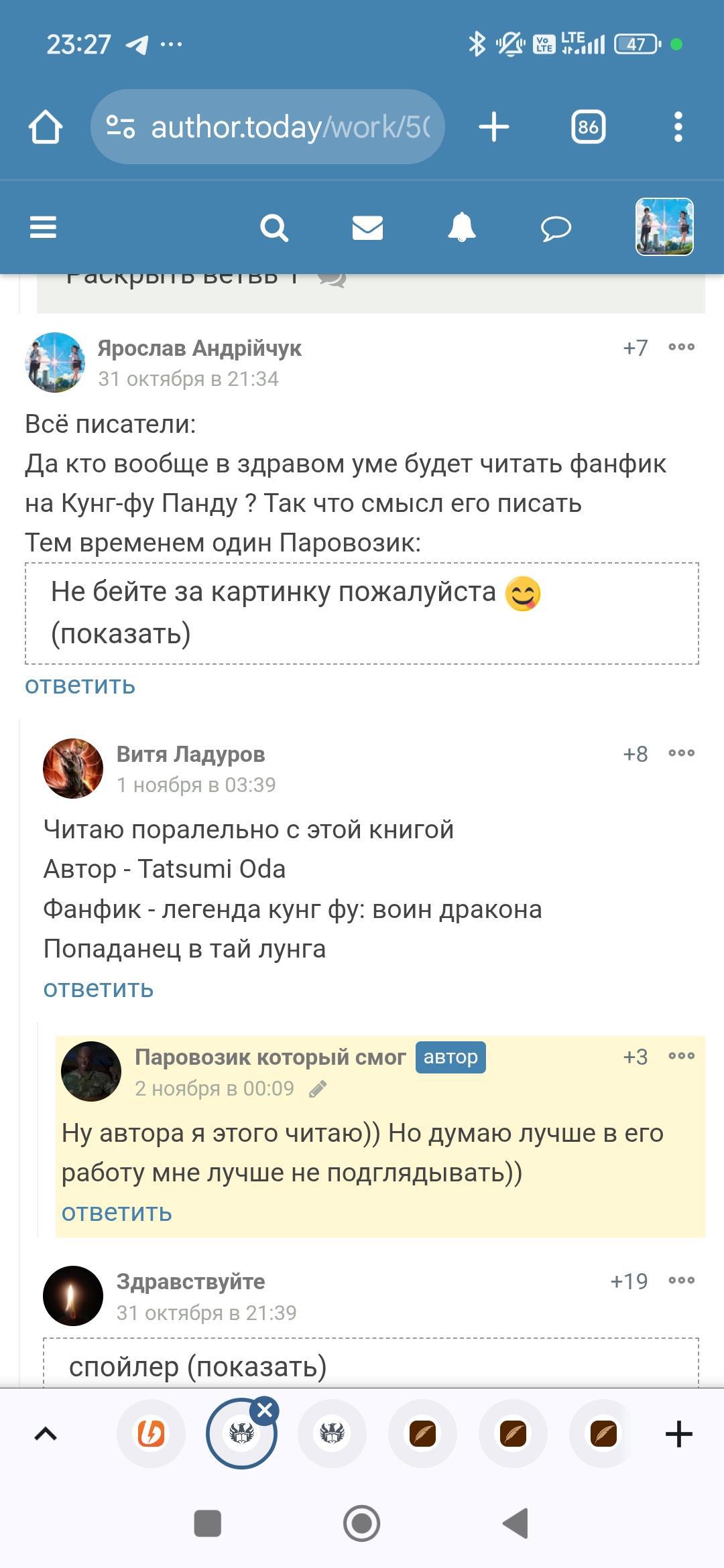Open site search magnifier icon
Image resolution: width=724 pixels, height=1568 pixels.
click(274, 228)
